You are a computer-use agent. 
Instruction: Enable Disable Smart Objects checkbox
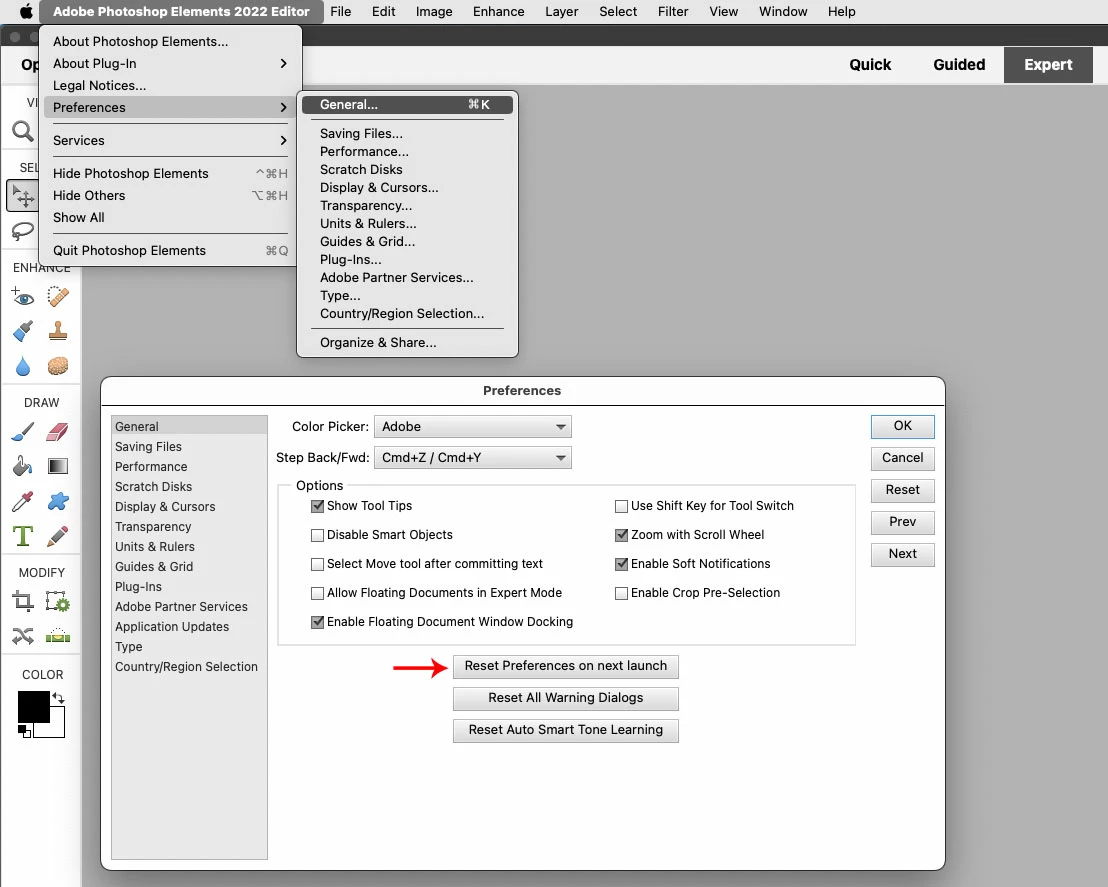point(317,535)
